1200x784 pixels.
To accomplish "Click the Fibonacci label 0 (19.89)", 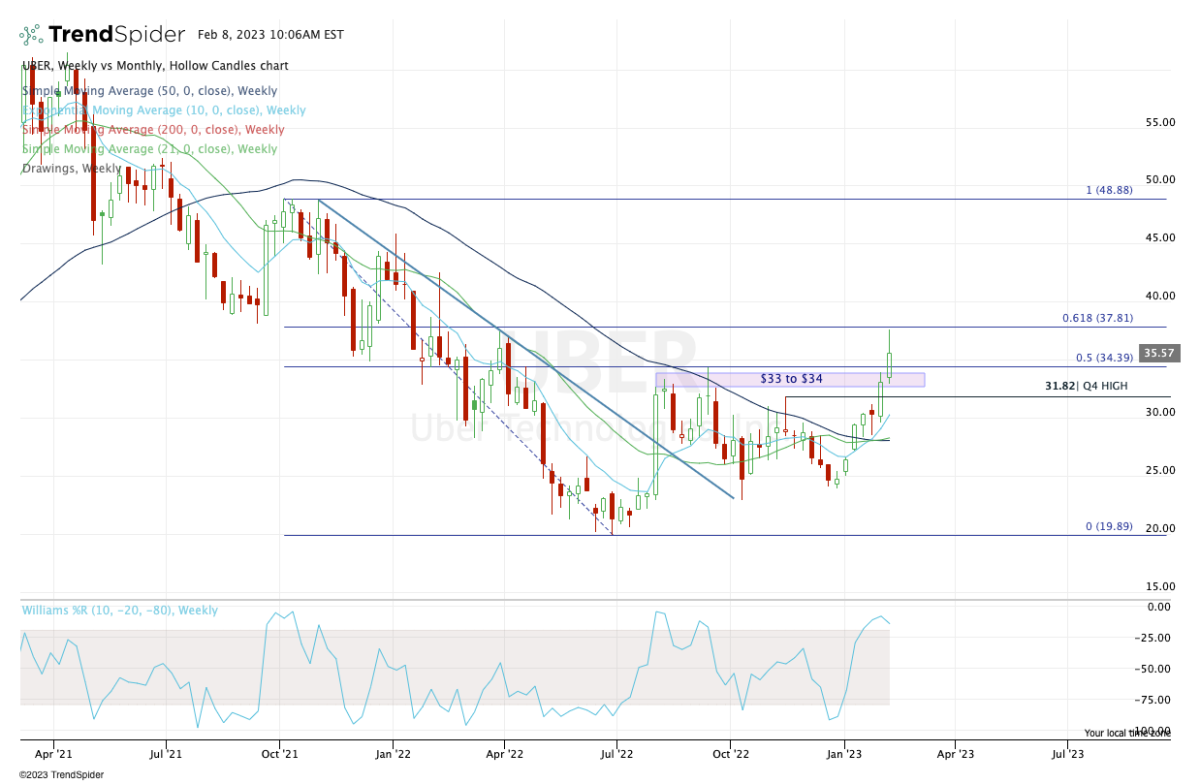I will 1109,526.
